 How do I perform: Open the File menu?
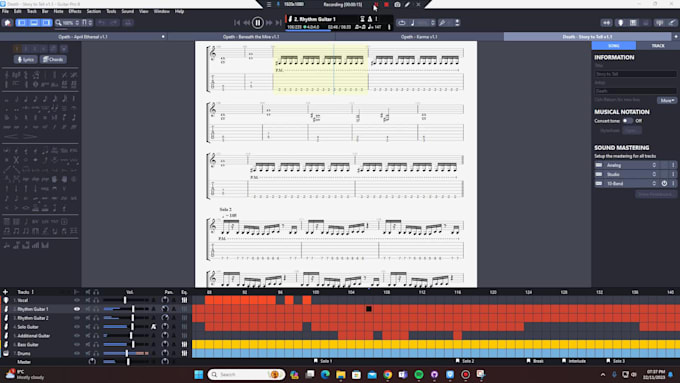click(5, 11)
